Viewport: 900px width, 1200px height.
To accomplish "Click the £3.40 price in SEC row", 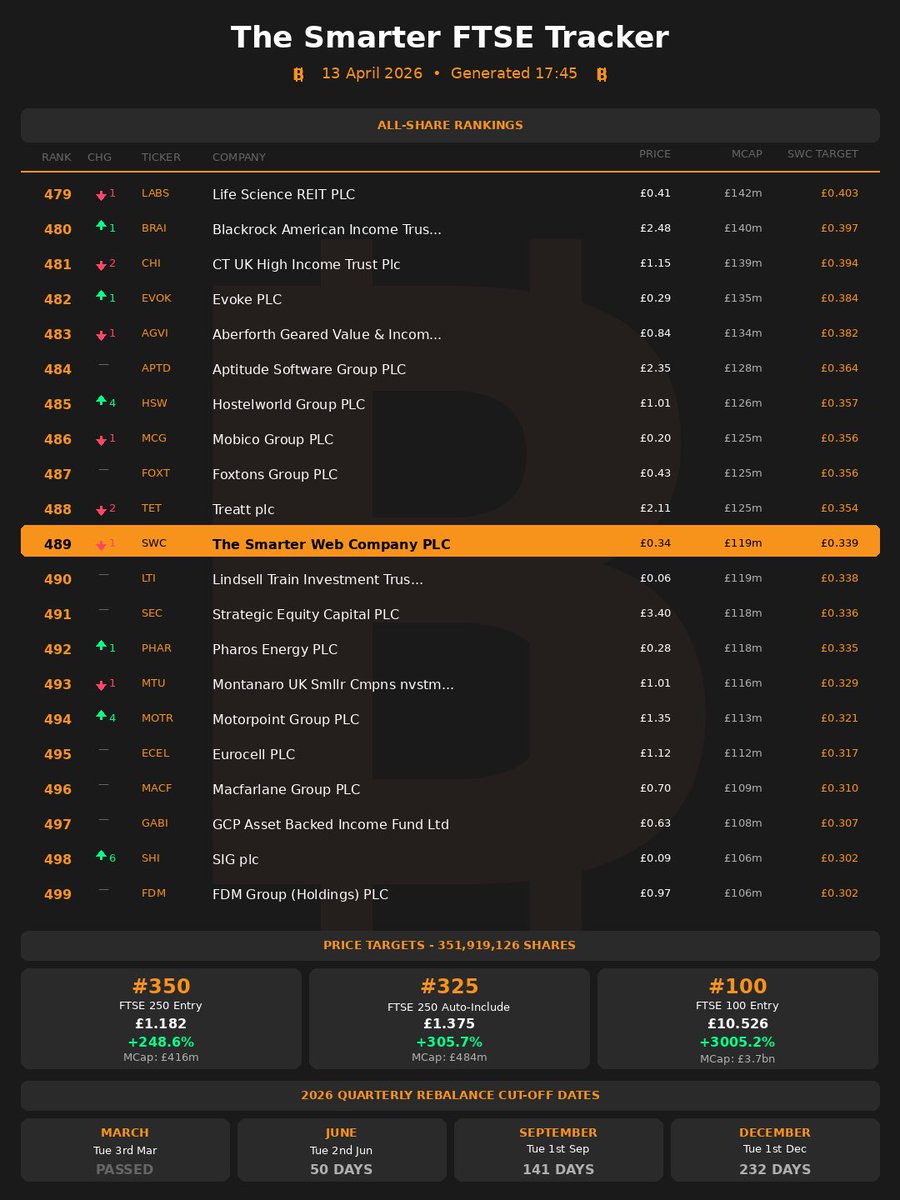I will click(655, 613).
